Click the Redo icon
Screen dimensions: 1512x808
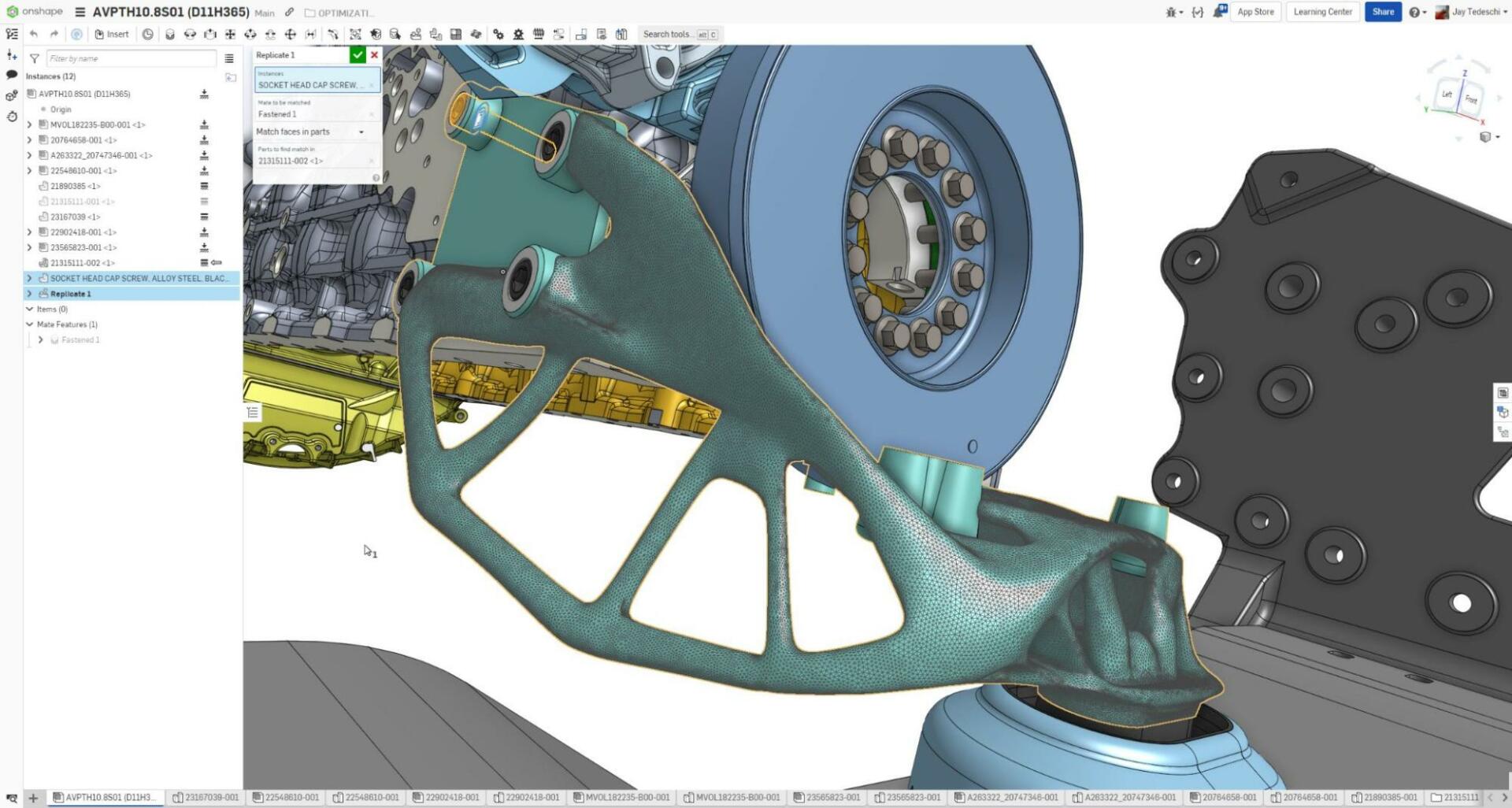[54, 34]
